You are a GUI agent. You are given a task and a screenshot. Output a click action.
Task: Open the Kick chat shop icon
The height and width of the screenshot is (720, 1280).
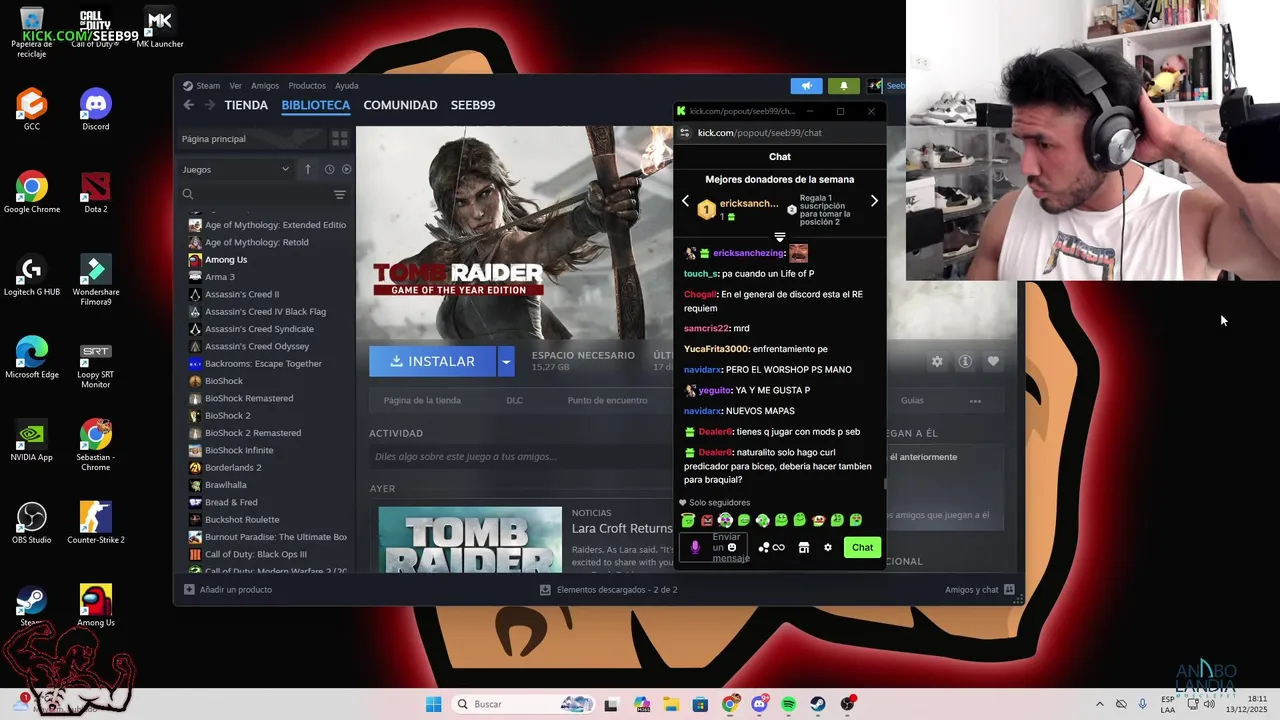[804, 548]
